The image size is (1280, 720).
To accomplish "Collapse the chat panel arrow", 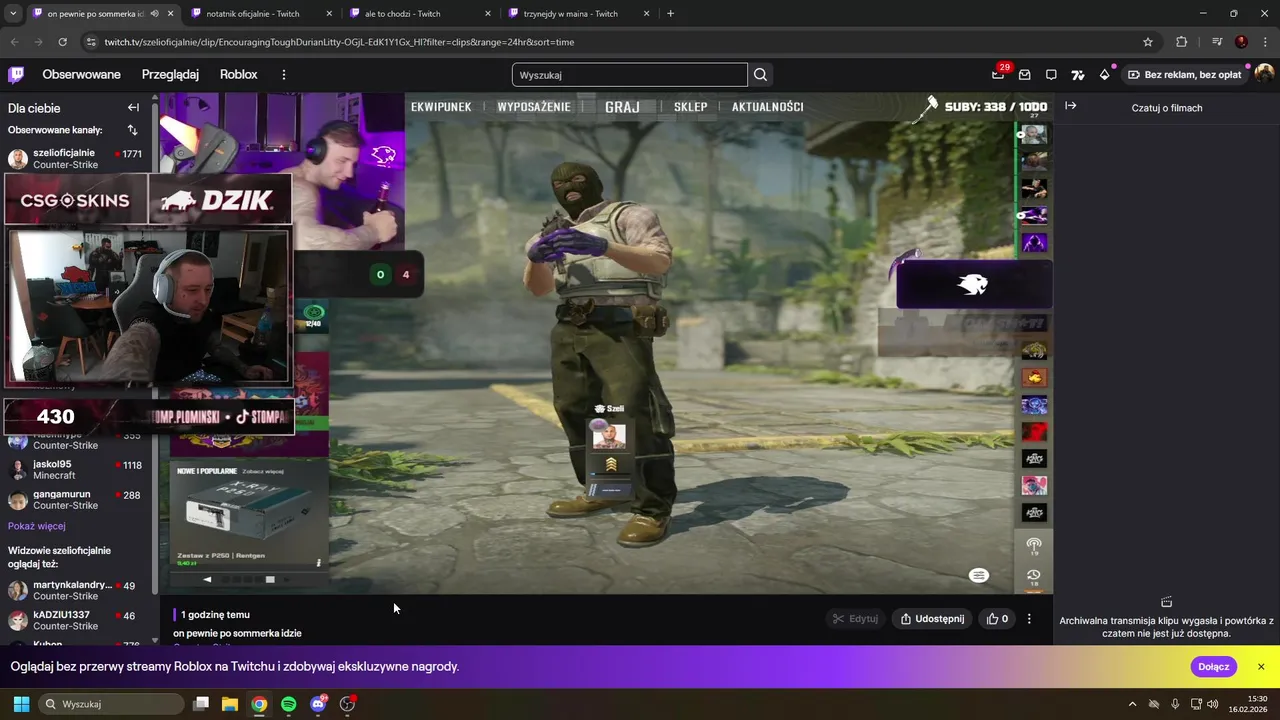I will point(1071,106).
